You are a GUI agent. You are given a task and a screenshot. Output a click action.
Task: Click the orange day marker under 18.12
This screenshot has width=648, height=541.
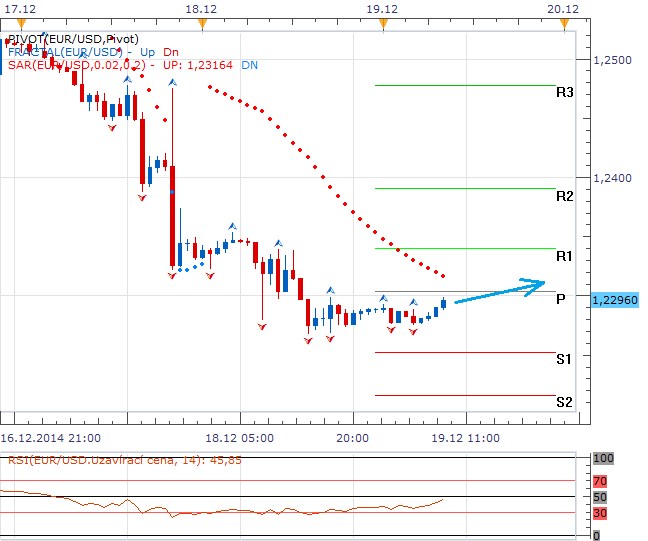(x=203, y=22)
